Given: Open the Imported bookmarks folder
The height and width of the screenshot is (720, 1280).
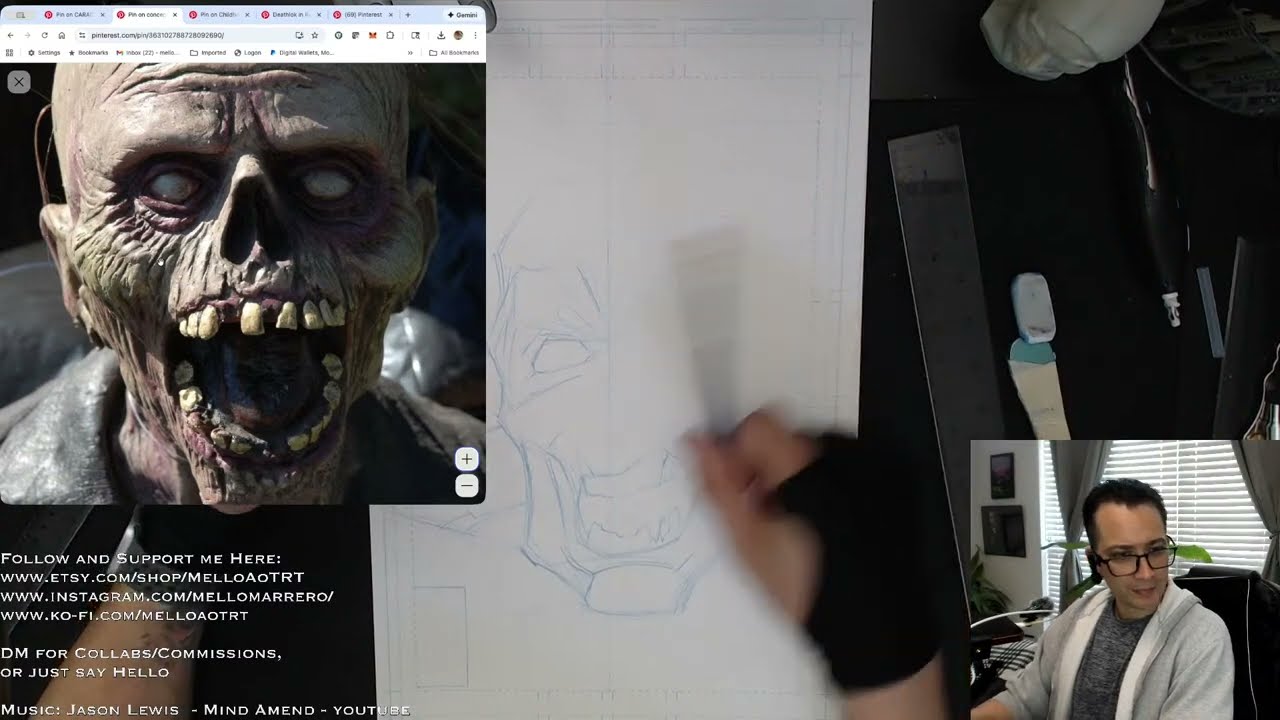Looking at the screenshot, I should (x=208, y=52).
